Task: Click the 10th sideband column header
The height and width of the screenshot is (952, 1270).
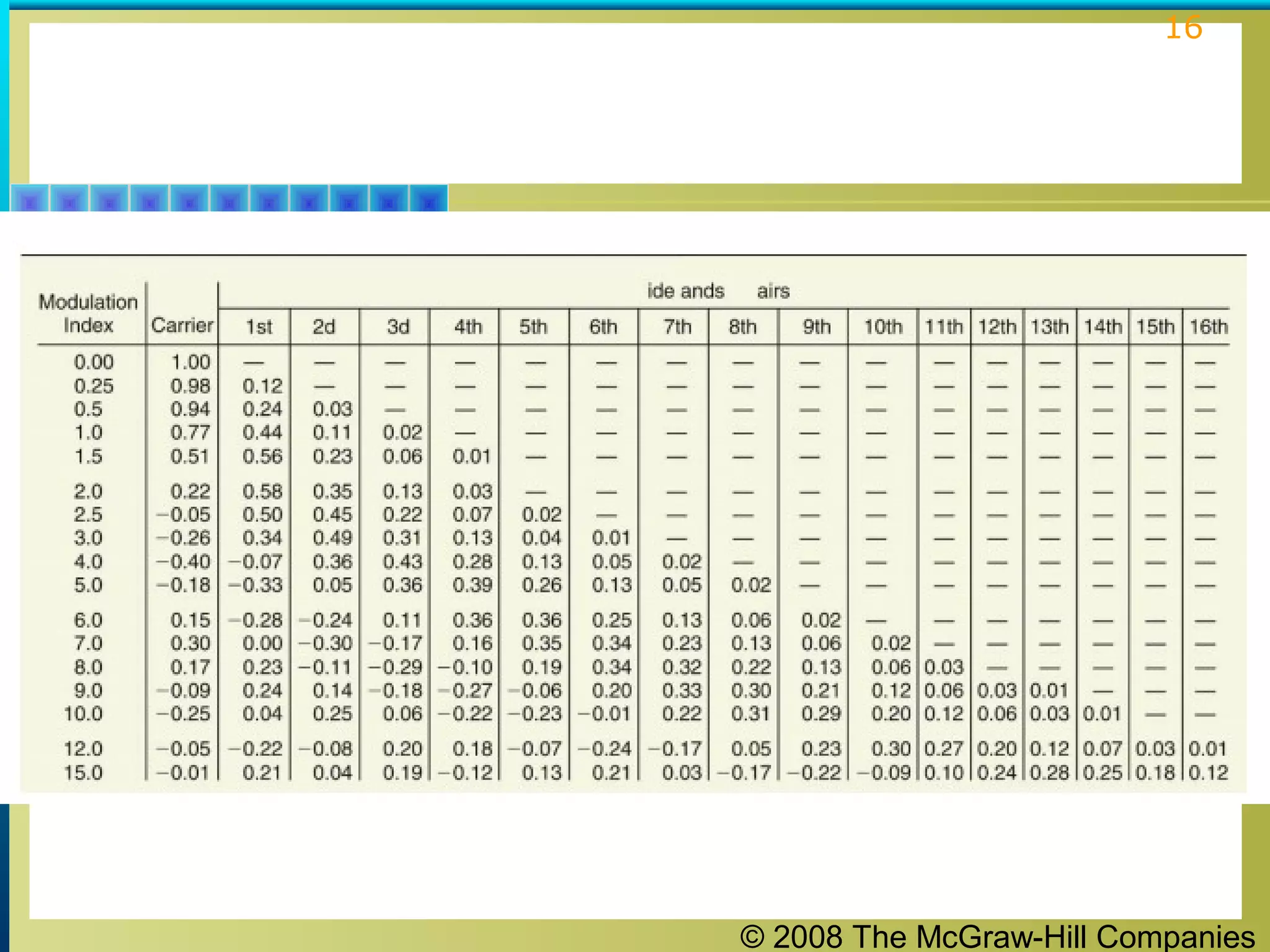Action: (x=883, y=327)
